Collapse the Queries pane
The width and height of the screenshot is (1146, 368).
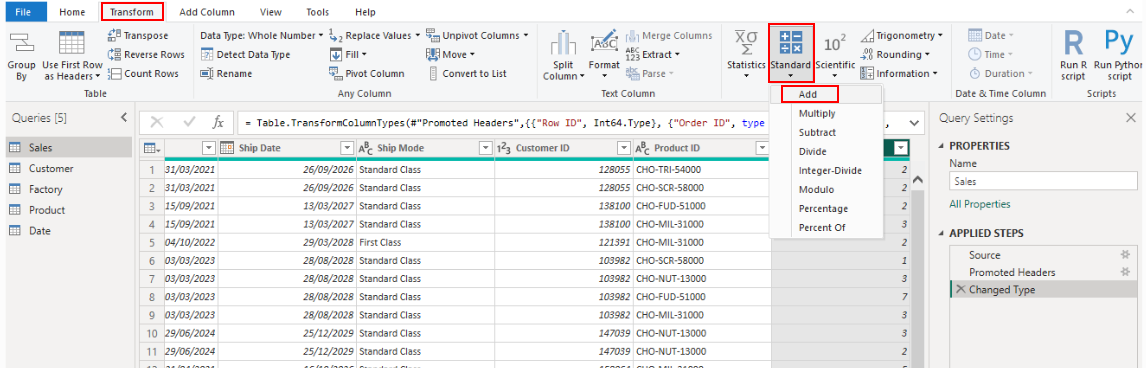pyautogui.click(x=123, y=118)
